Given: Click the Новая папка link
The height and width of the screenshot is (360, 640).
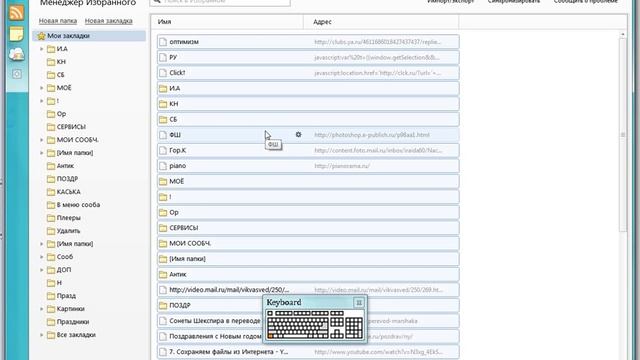Looking at the screenshot, I should point(58,21).
